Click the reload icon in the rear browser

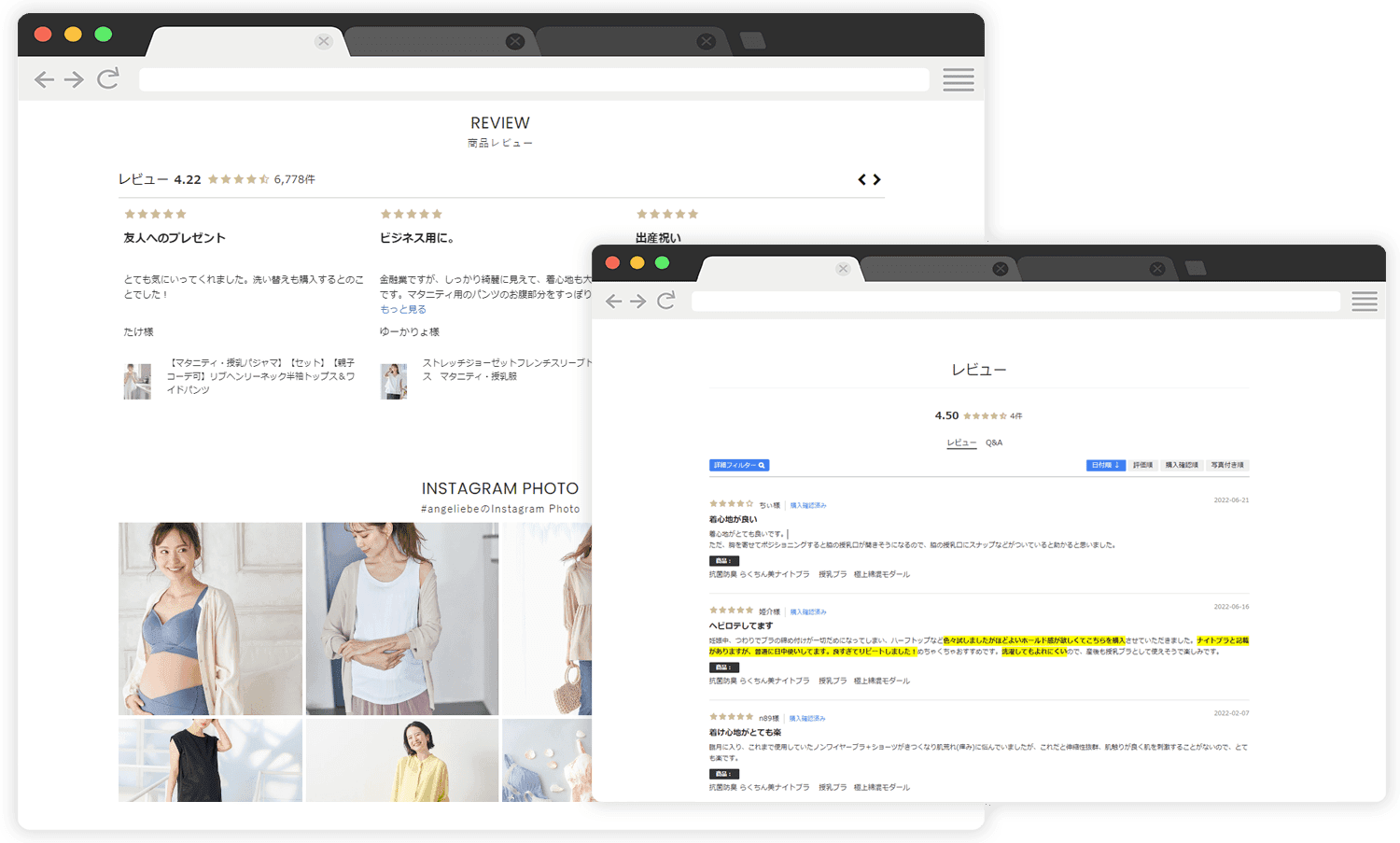pos(108,78)
